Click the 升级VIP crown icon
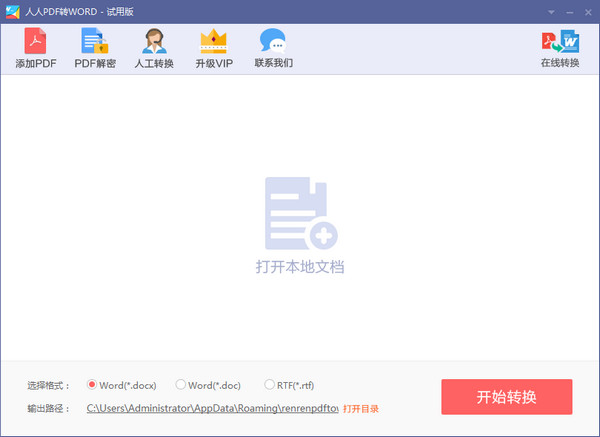600x437 pixels. 214,41
